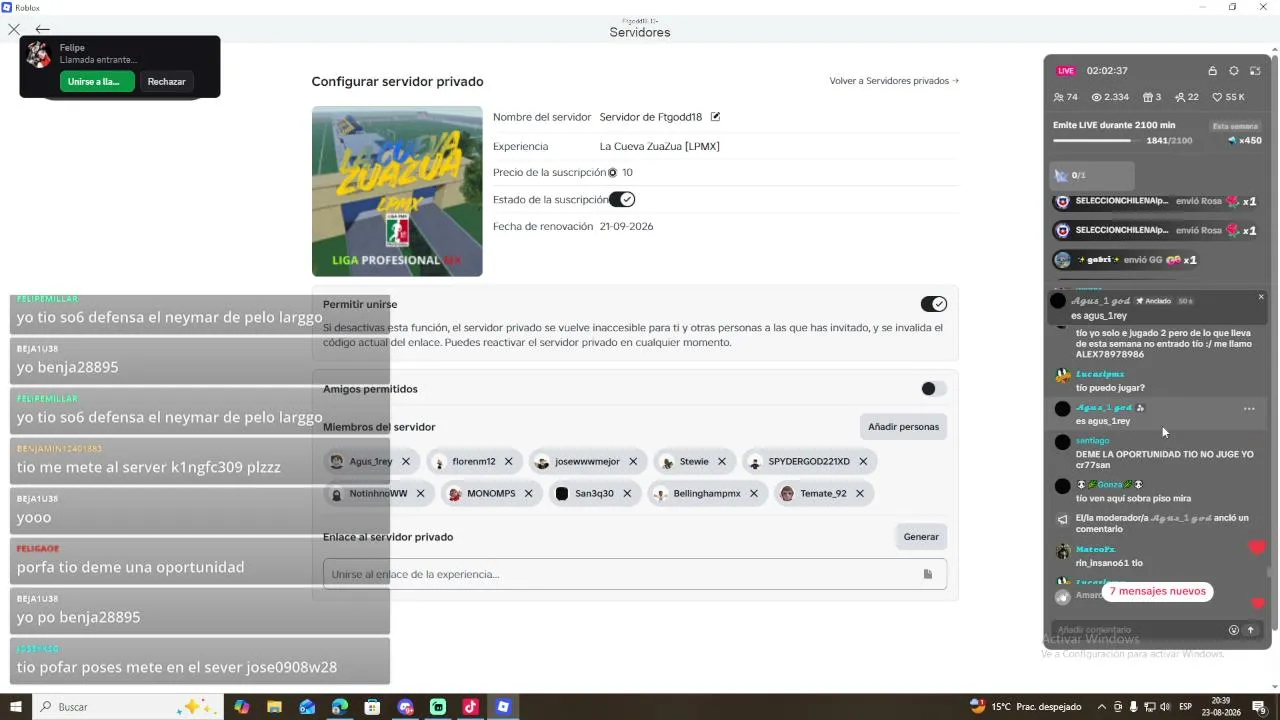The height and width of the screenshot is (720, 1280).
Task: Enable the Amigos permitidos switch
Action: coord(933,389)
